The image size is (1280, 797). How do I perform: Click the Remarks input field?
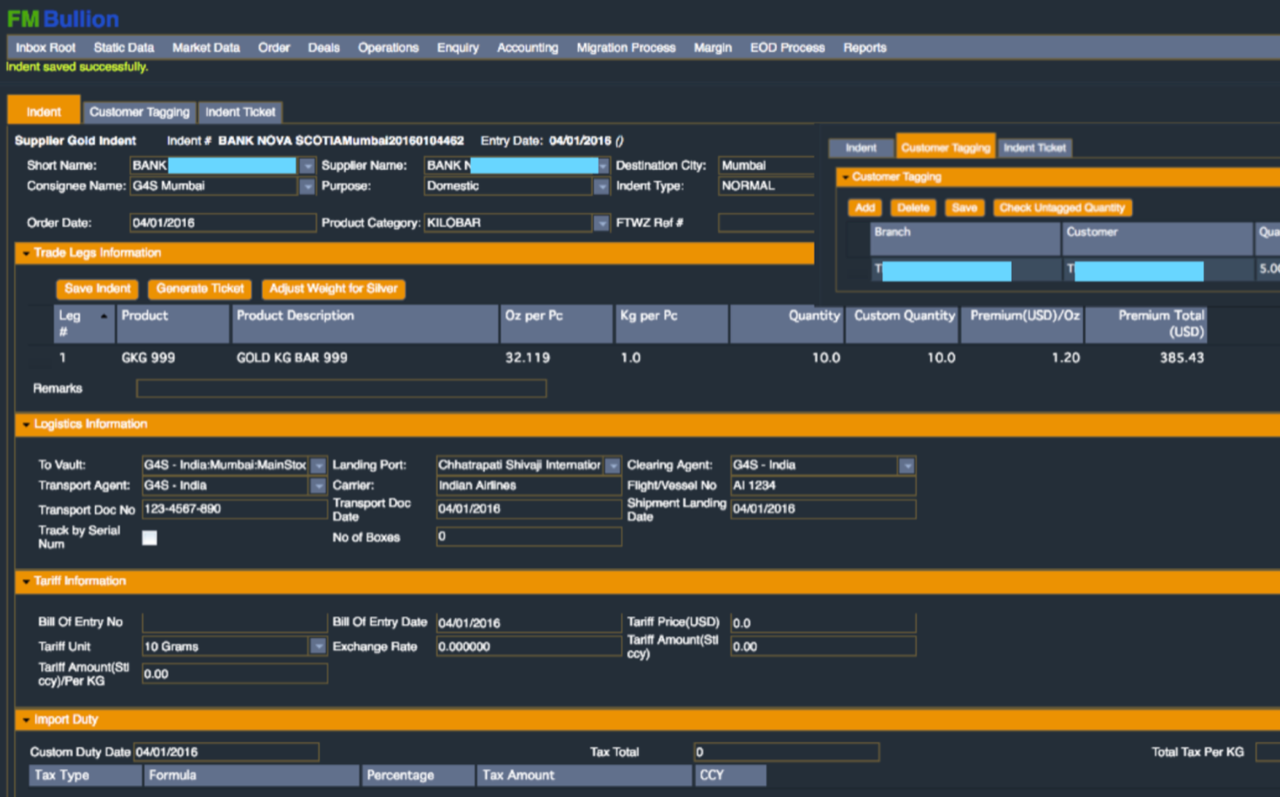point(341,389)
